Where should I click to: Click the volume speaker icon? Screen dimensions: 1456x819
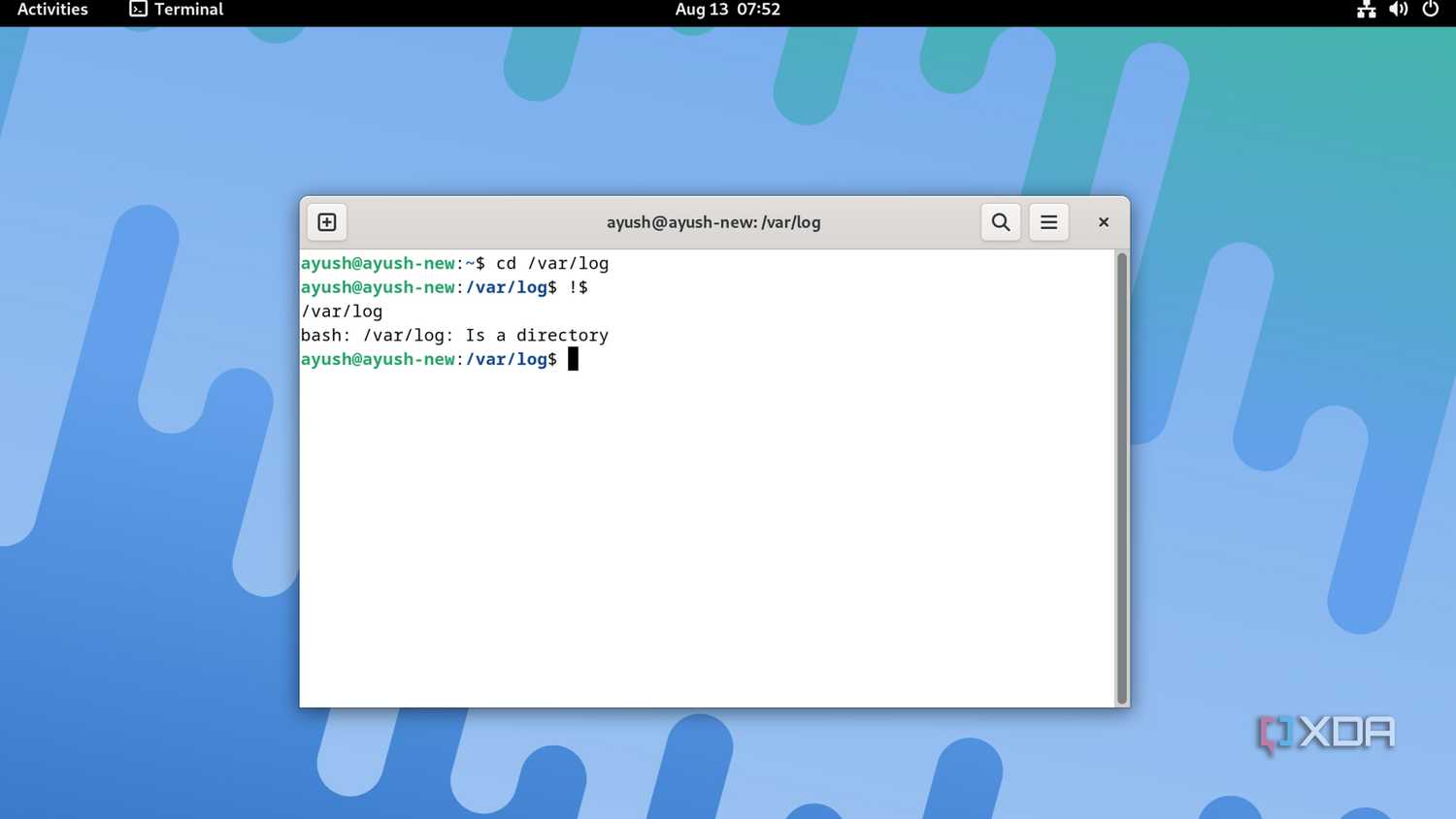(1399, 10)
